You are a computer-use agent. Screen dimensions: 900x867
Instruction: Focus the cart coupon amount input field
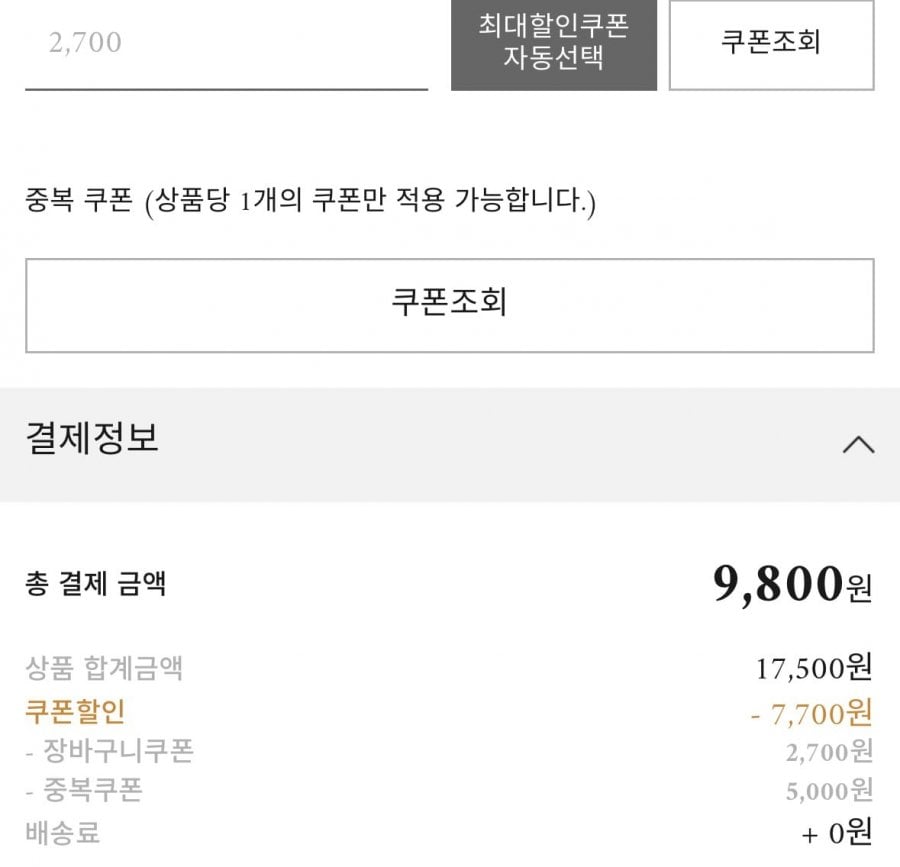226,45
